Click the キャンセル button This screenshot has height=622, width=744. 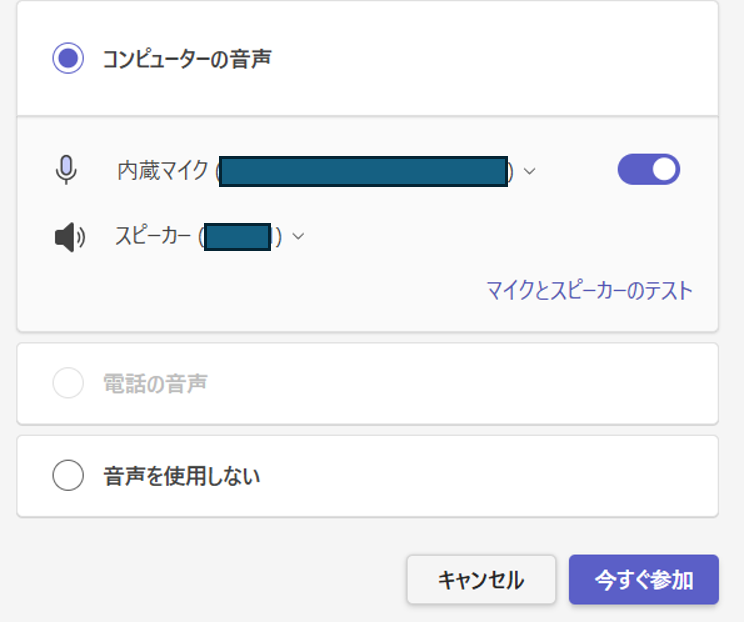coord(481,579)
